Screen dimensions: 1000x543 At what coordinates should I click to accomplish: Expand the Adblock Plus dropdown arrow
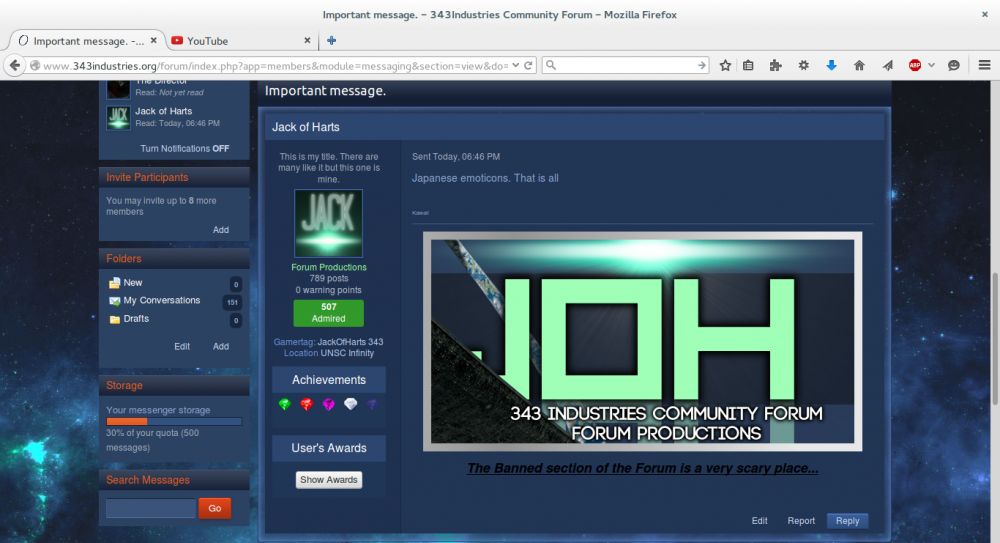[x=931, y=66]
